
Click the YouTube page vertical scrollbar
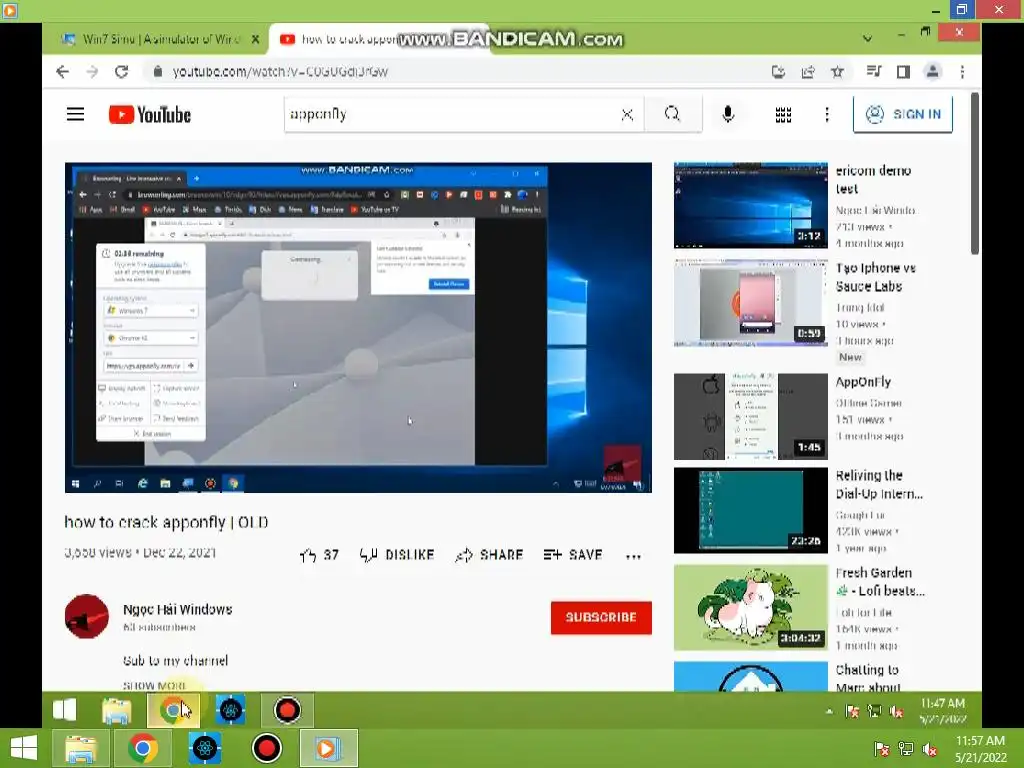[x=974, y=174]
